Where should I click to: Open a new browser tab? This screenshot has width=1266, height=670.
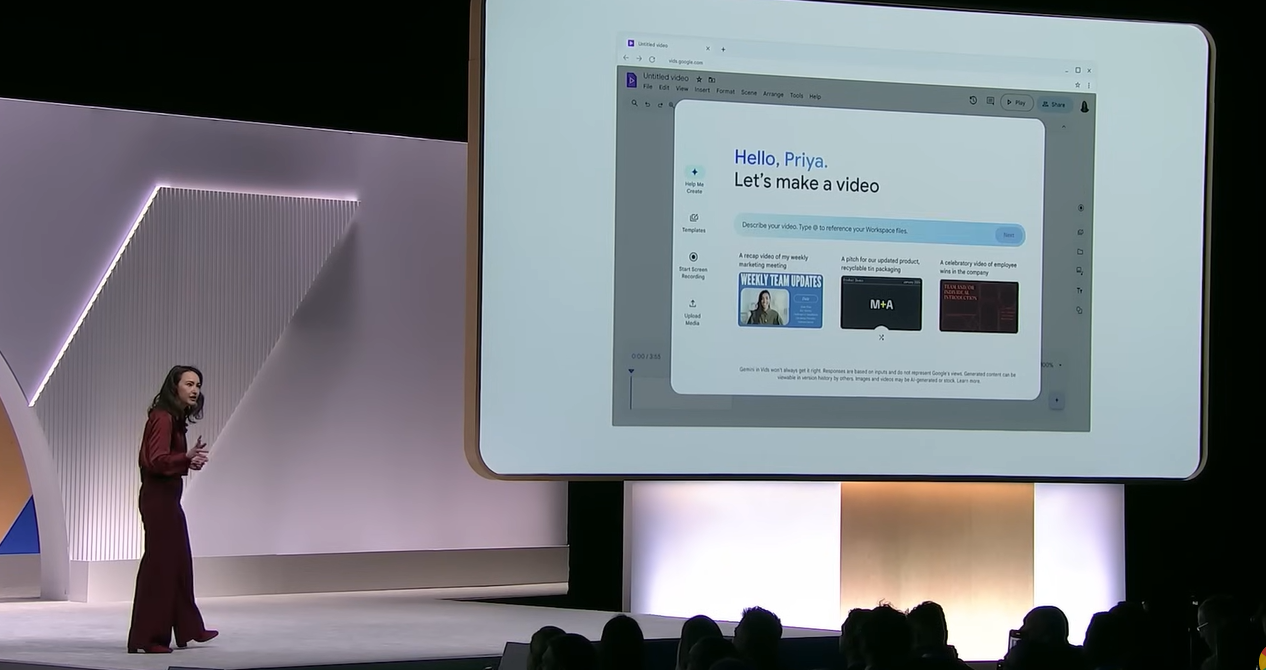[723, 48]
